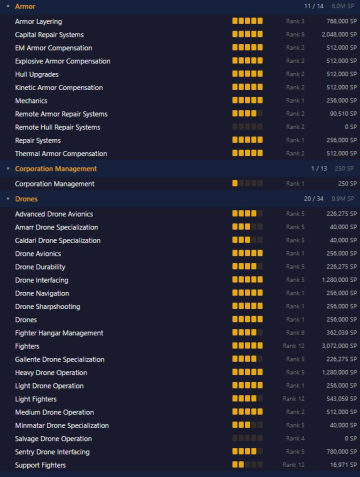Collapse the Corporation Management group arrow

(8, 169)
